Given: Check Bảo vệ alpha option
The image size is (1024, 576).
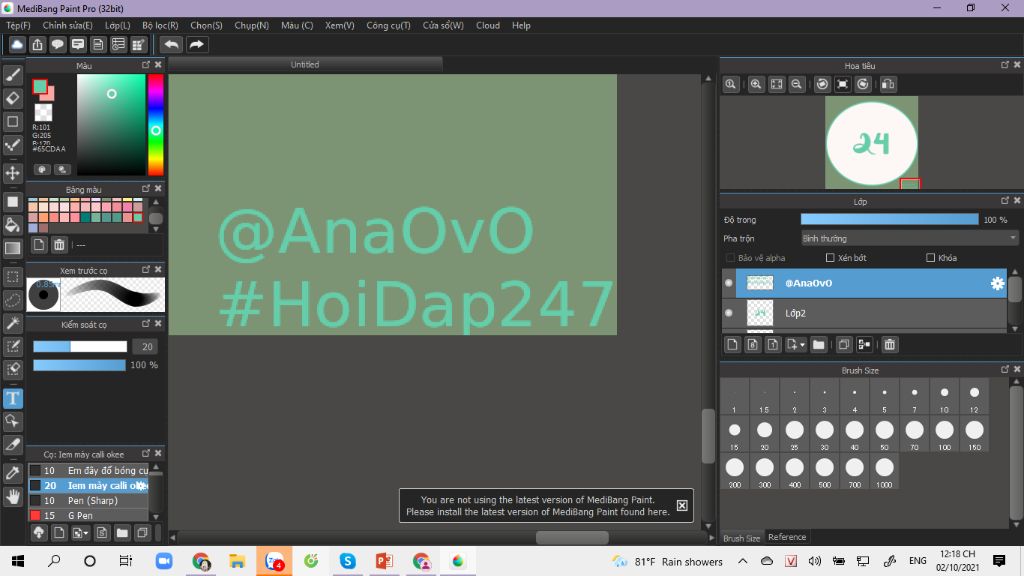Looking at the screenshot, I should pos(731,258).
